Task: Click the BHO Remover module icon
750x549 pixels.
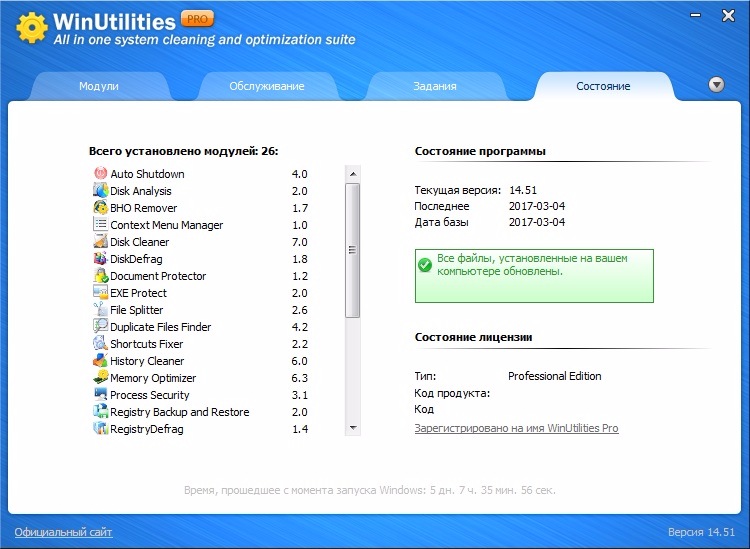Action: pyautogui.click(x=100, y=208)
